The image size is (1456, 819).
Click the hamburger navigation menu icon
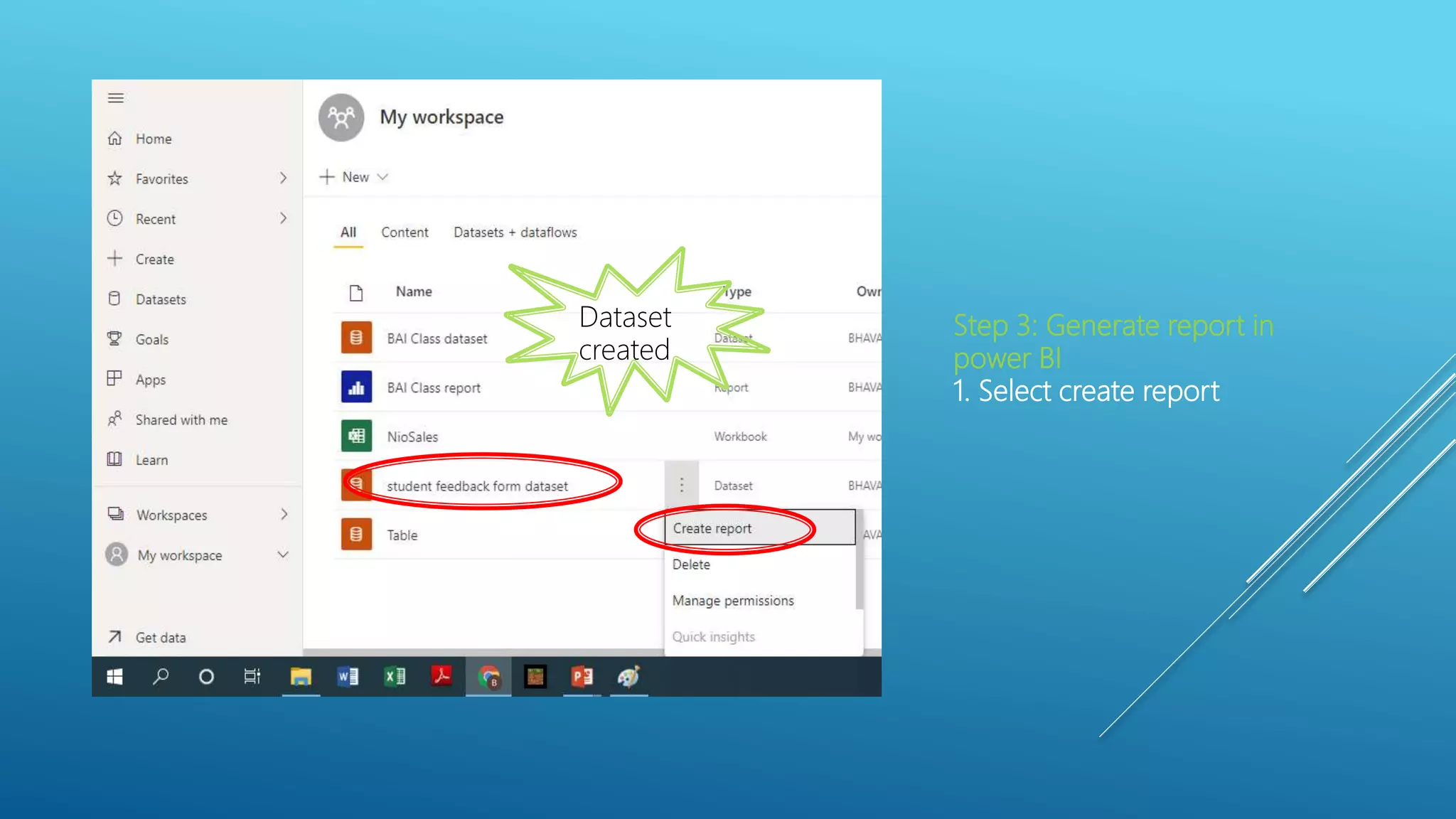(116, 98)
